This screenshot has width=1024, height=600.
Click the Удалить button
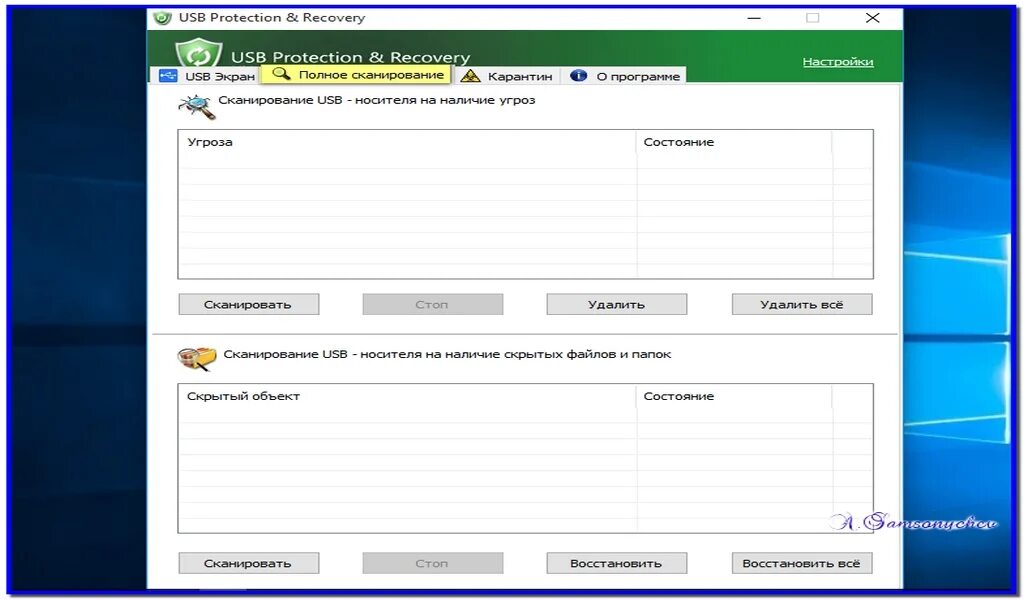pyautogui.click(x=616, y=304)
